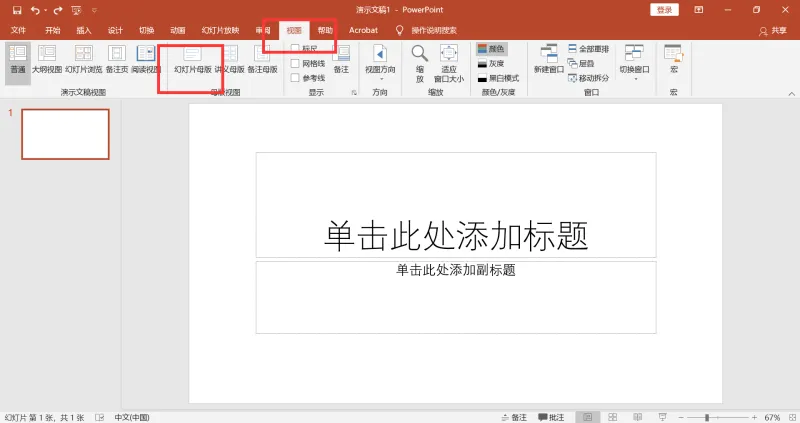Open the 缩放 zoom dialog

(x=419, y=63)
